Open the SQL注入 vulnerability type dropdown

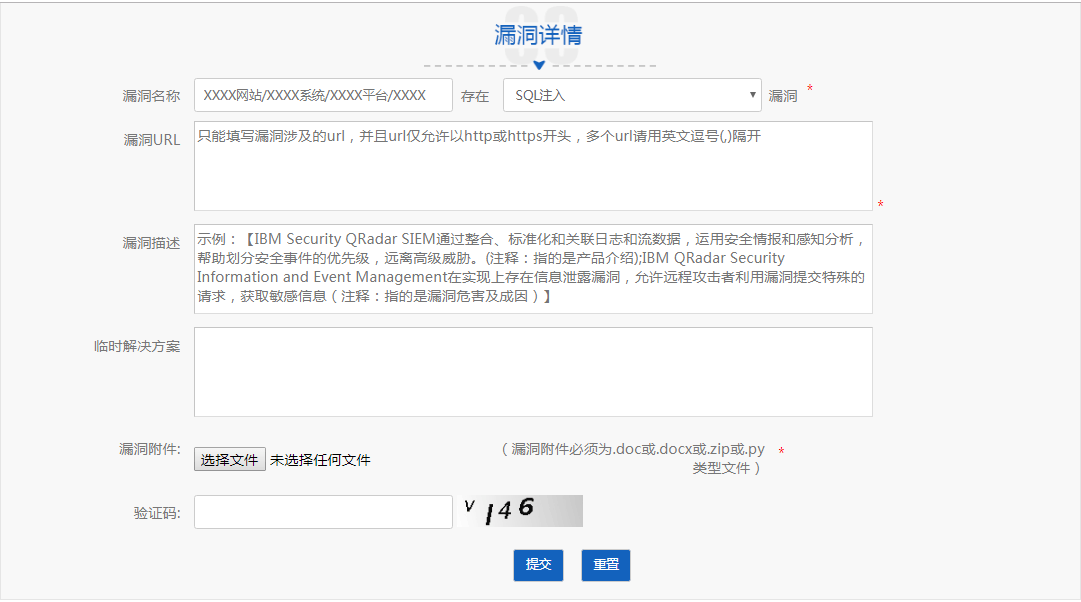pyautogui.click(x=632, y=96)
